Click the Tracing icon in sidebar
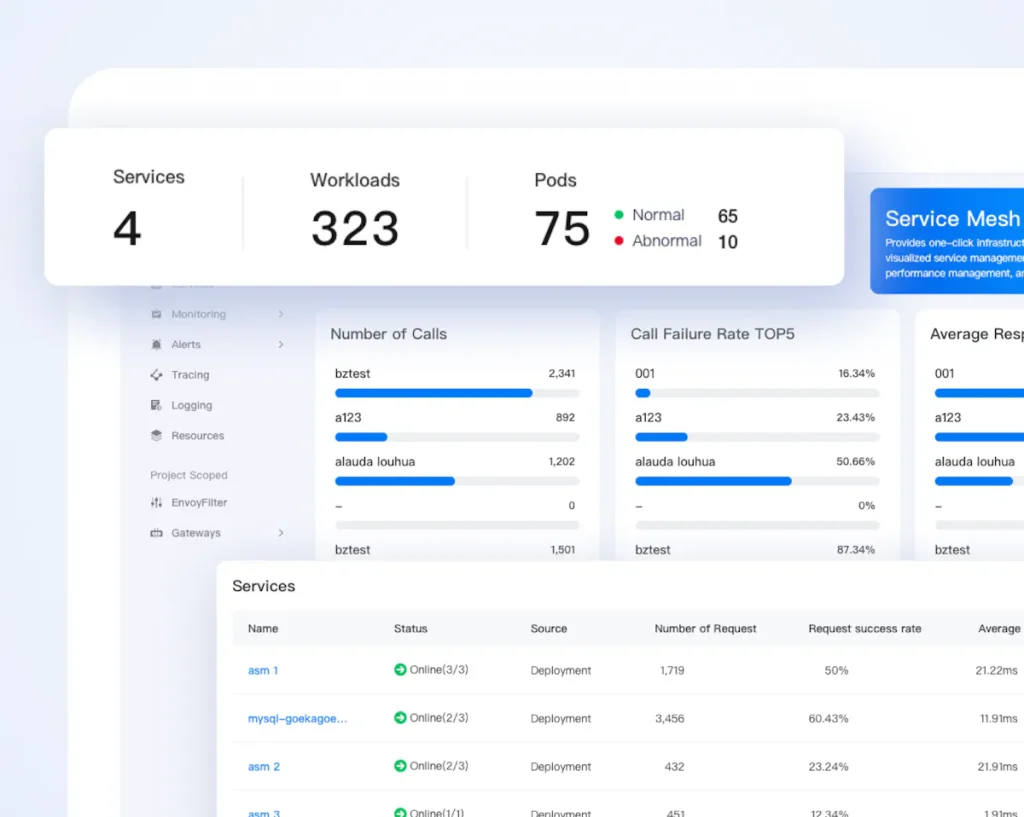 (x=156, y=375)
